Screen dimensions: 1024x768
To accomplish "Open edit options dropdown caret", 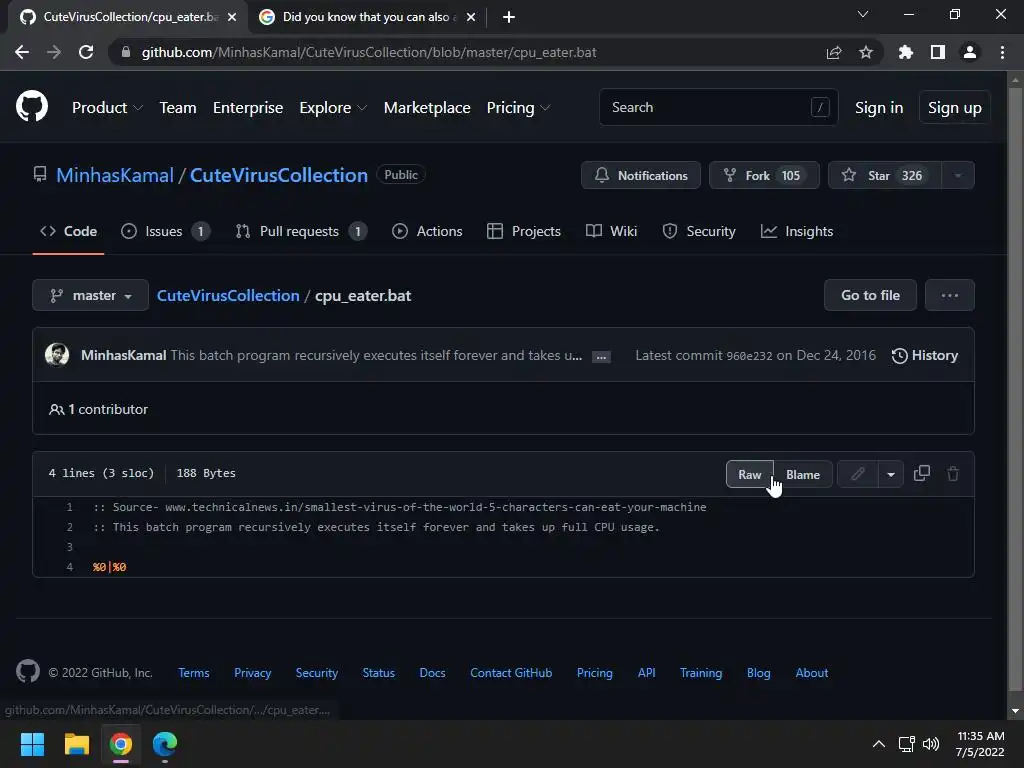I will click(891, 474).
